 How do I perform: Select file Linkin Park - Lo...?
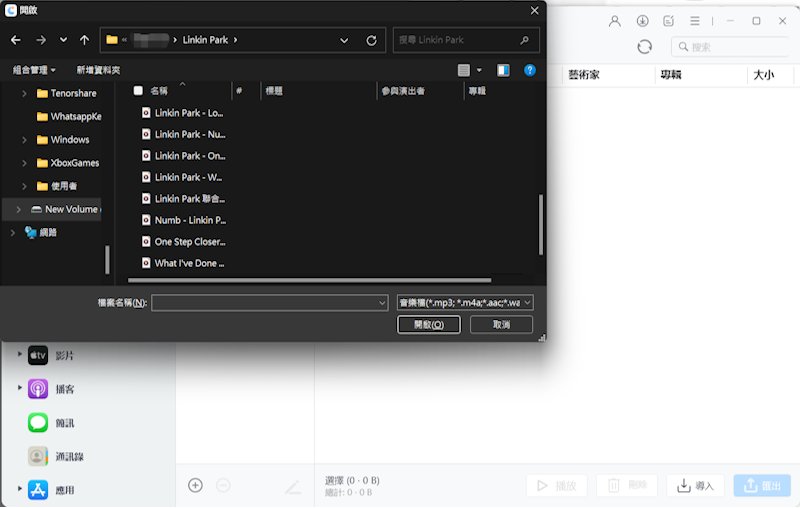183,113
